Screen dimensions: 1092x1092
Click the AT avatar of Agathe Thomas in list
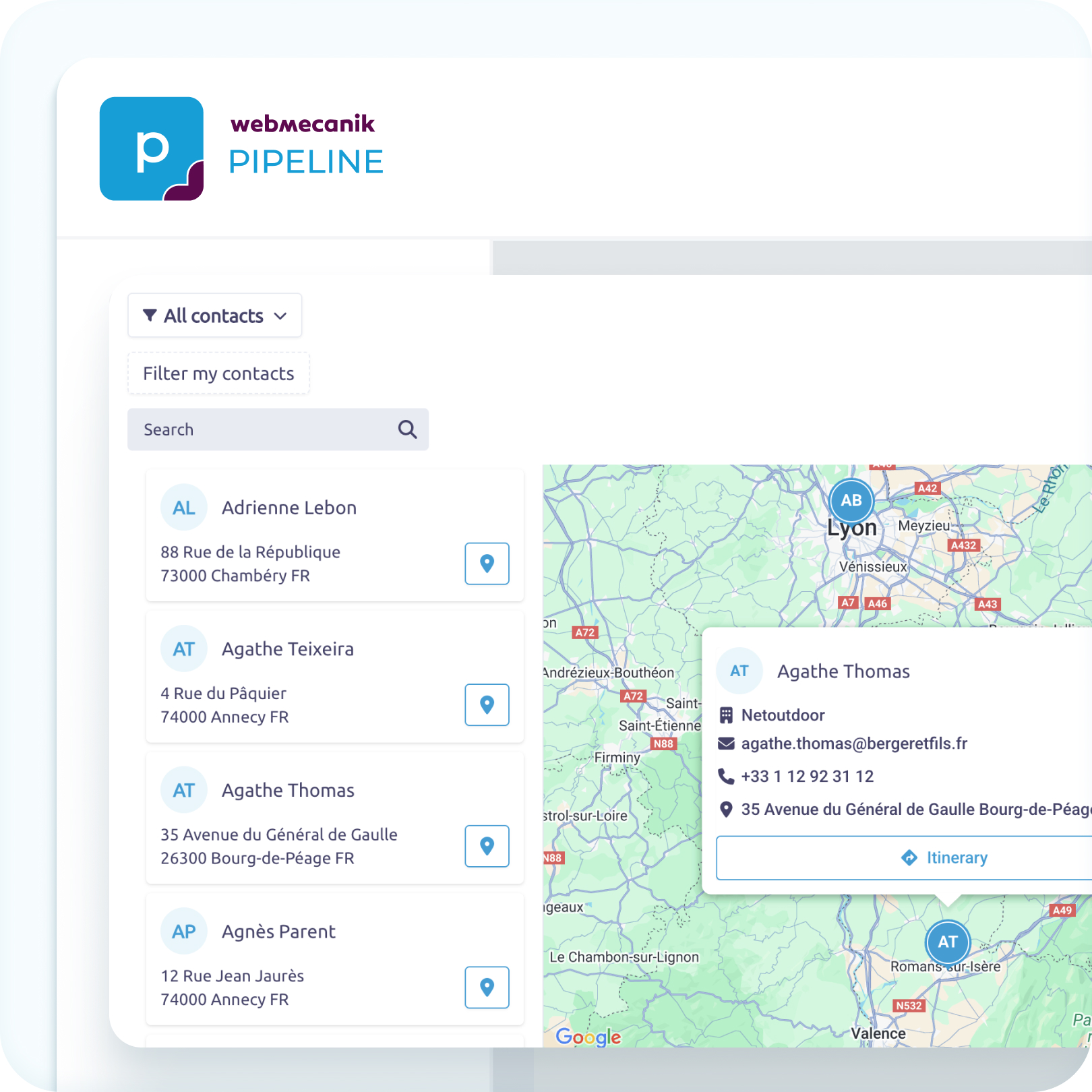(183, 790)
